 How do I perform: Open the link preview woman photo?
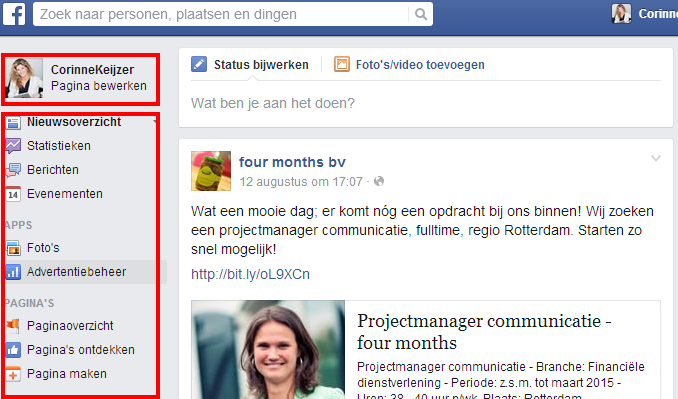click(268, 350)
